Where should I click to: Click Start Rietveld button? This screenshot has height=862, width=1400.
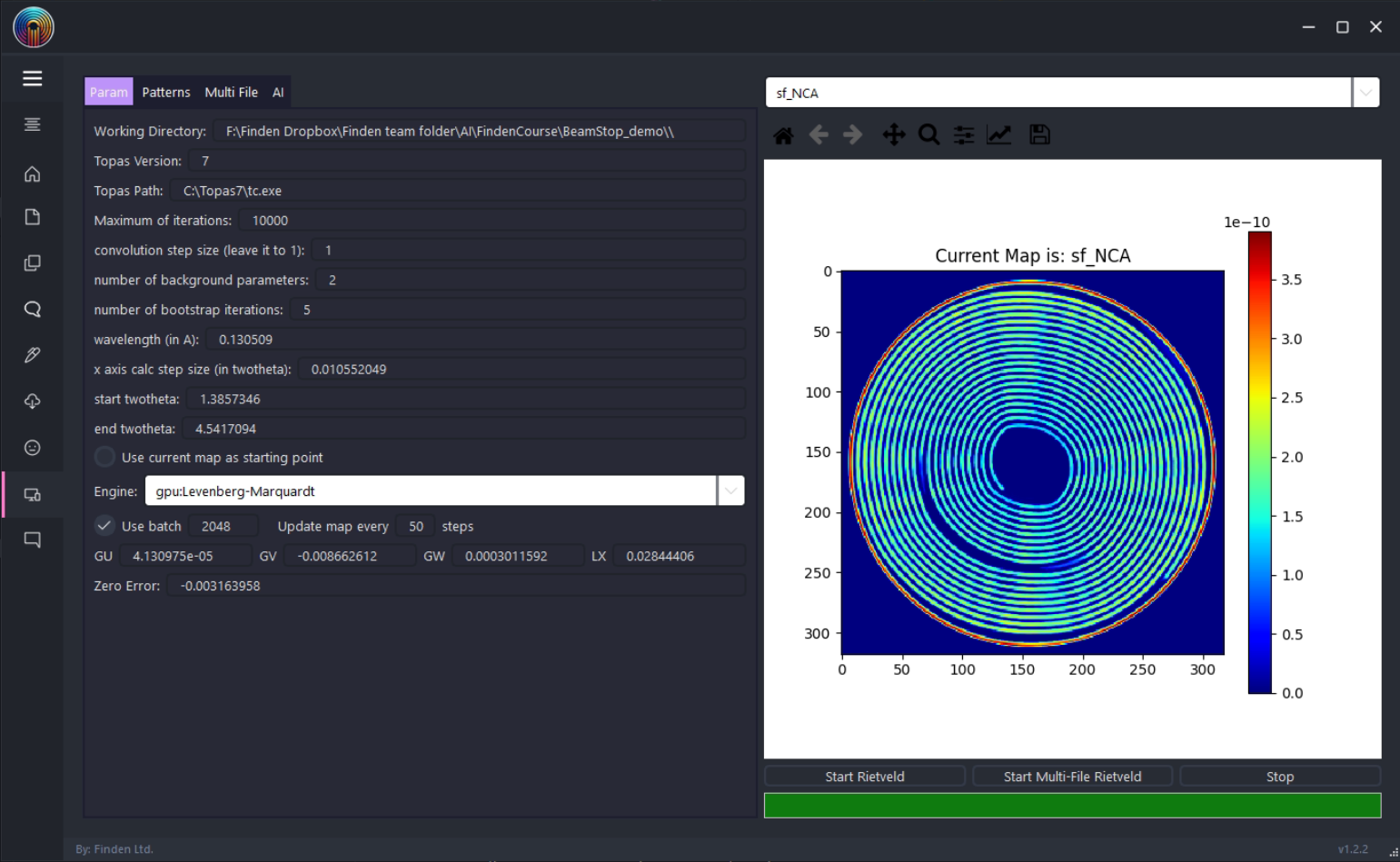point(865,777)
